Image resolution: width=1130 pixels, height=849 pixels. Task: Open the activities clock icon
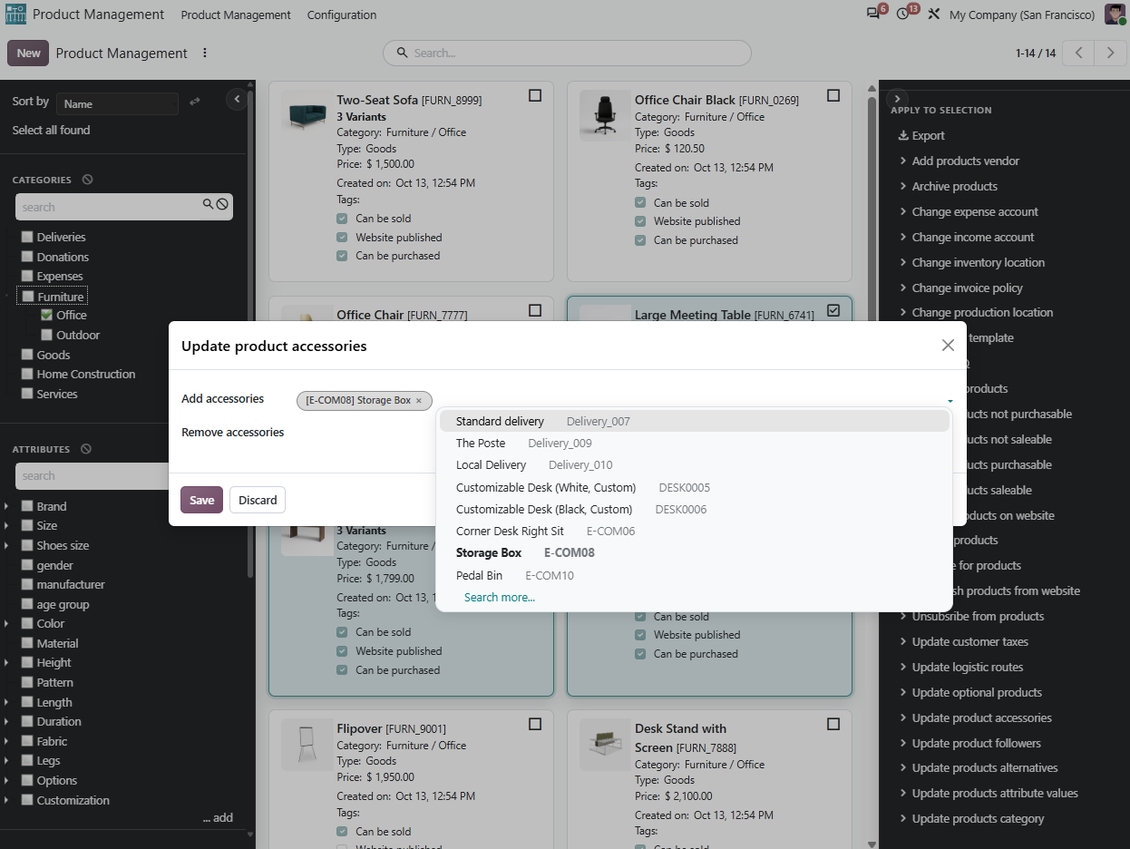[903, 14]
